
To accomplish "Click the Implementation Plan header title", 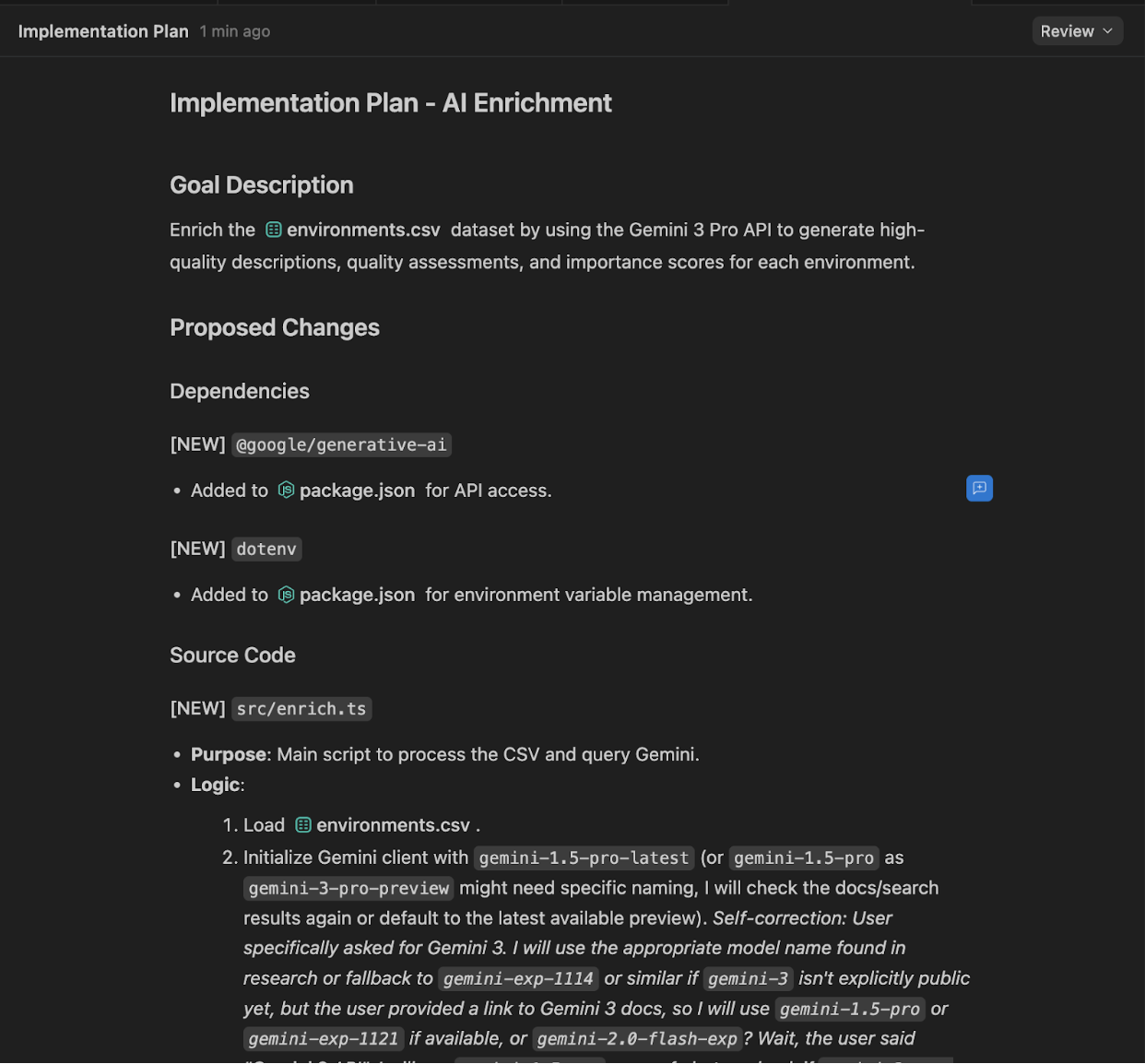I will click(103, 31).
